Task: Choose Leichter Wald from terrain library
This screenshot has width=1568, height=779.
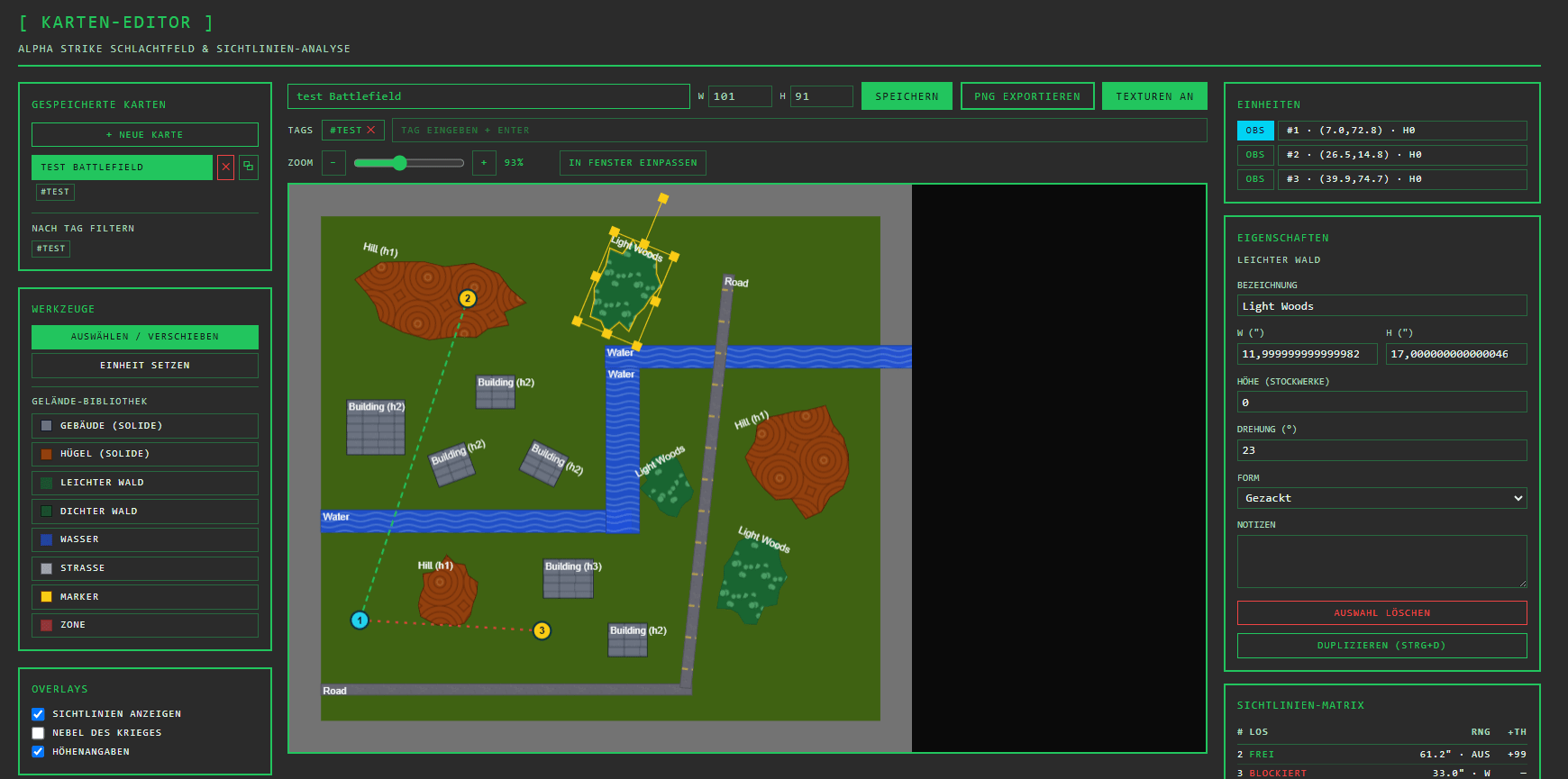Action: point(145,483)
